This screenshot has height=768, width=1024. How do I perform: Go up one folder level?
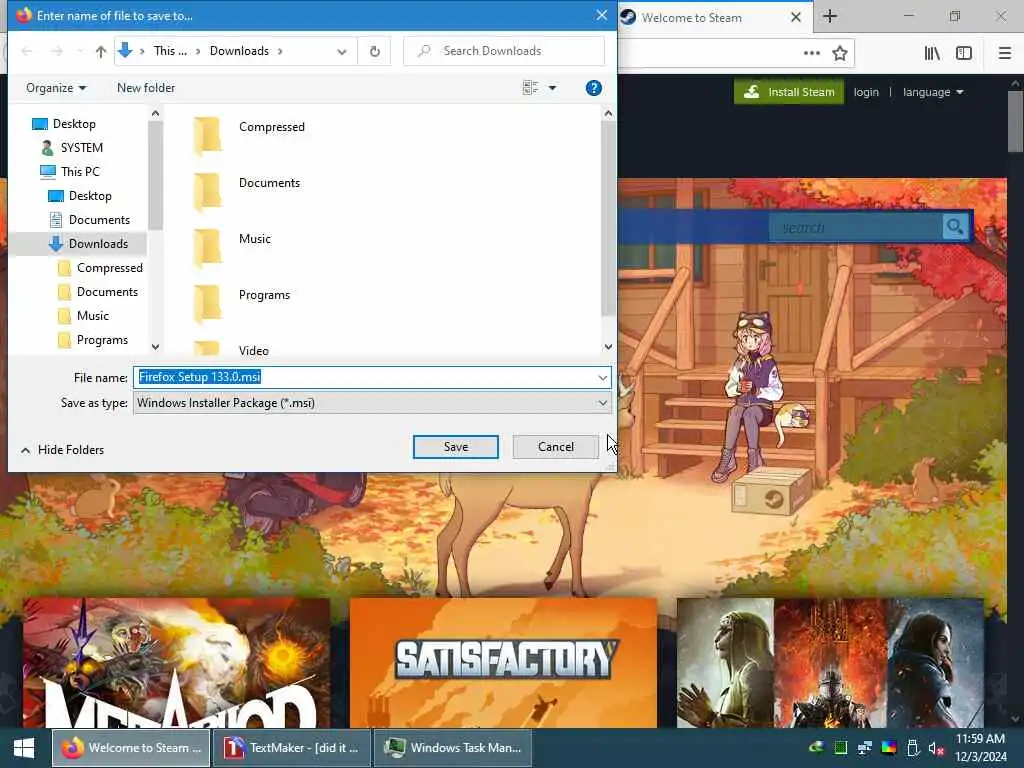click(x=101, y=51)
